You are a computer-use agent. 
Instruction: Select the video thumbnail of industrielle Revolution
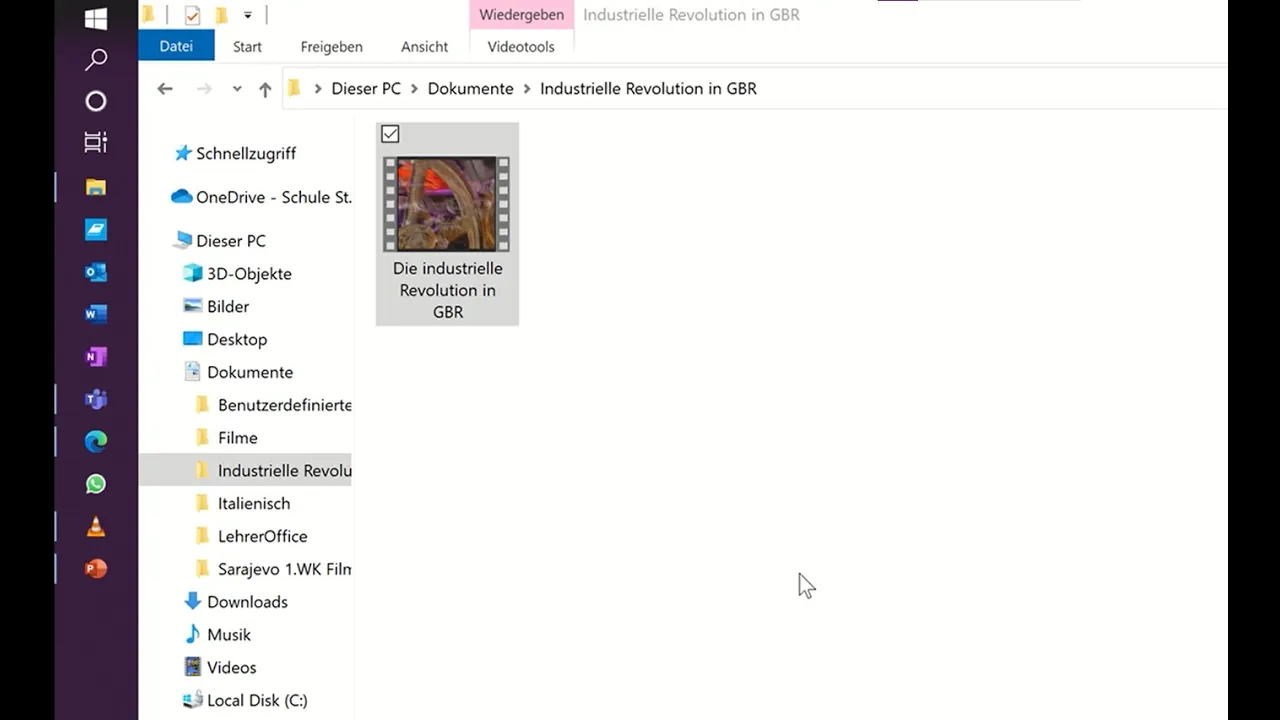447,204
